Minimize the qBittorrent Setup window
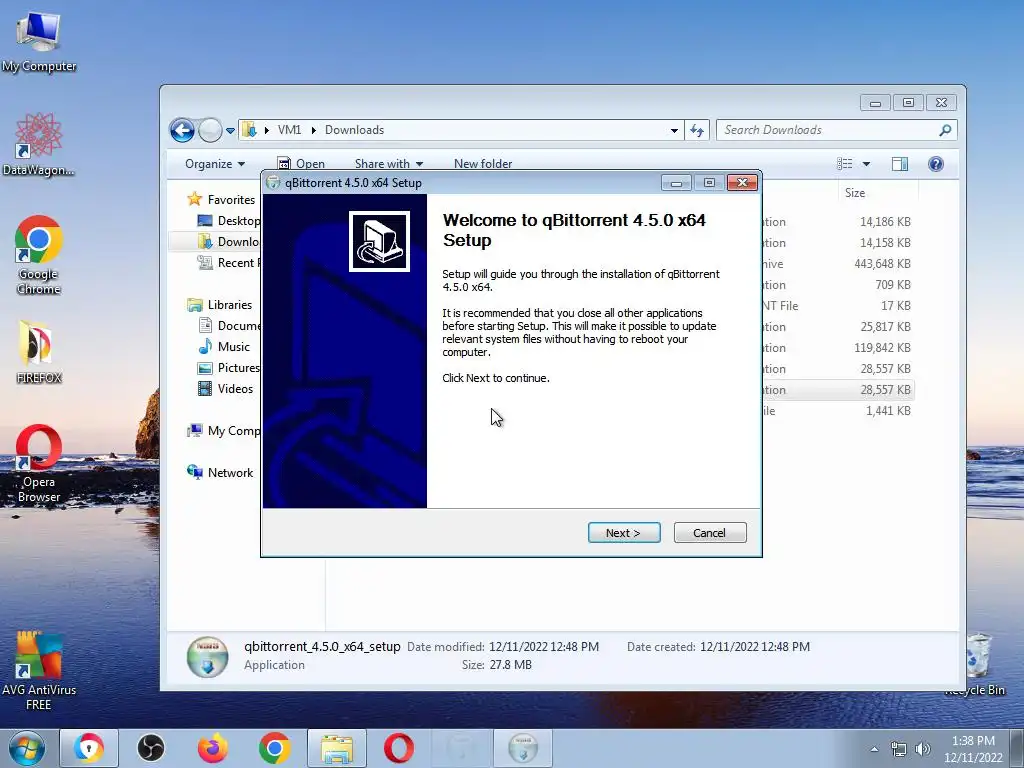Viewport: 1024px width, 768px height. tap(676, 183)
